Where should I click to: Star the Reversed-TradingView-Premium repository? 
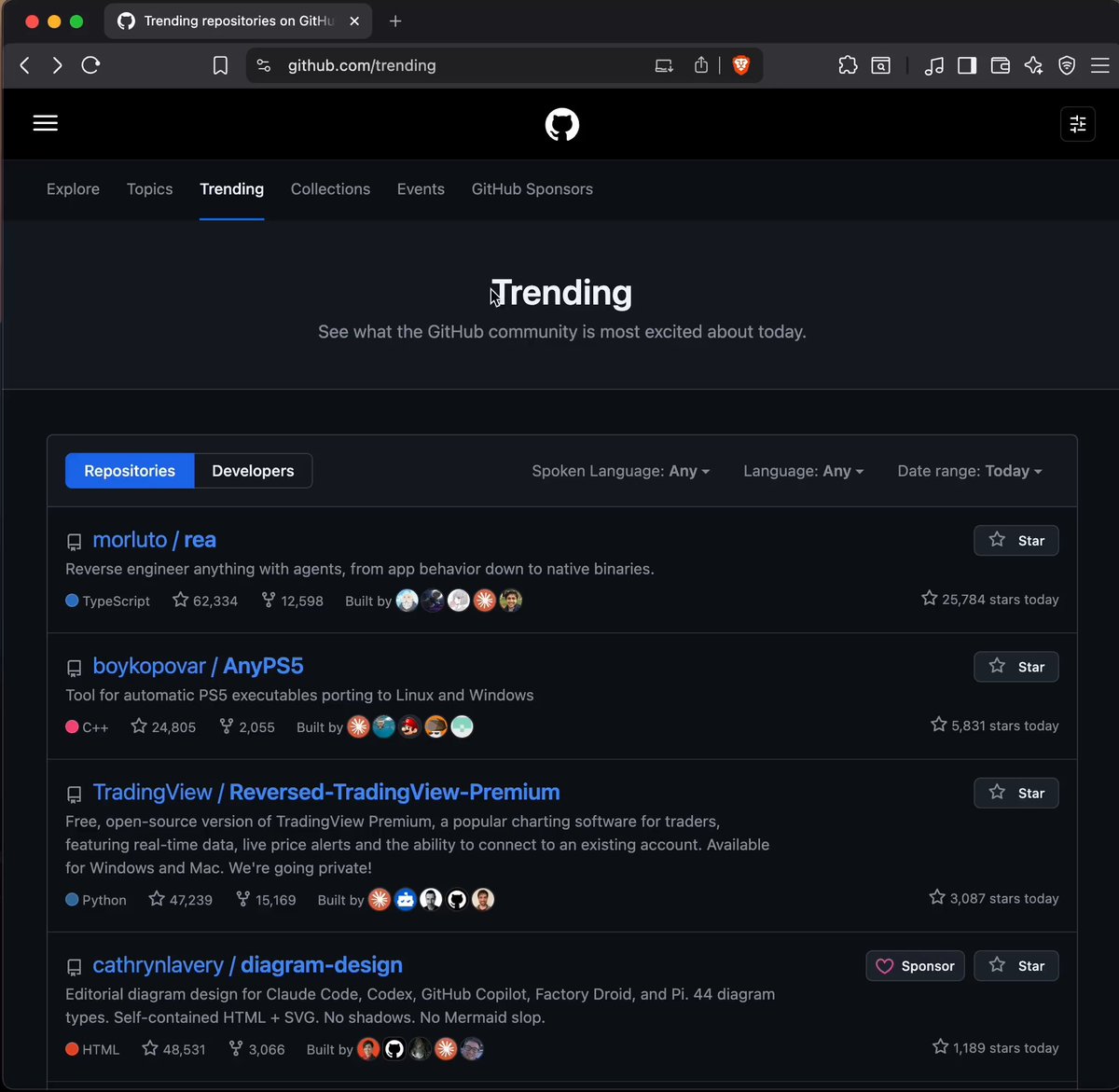(x=1016, y=793)
